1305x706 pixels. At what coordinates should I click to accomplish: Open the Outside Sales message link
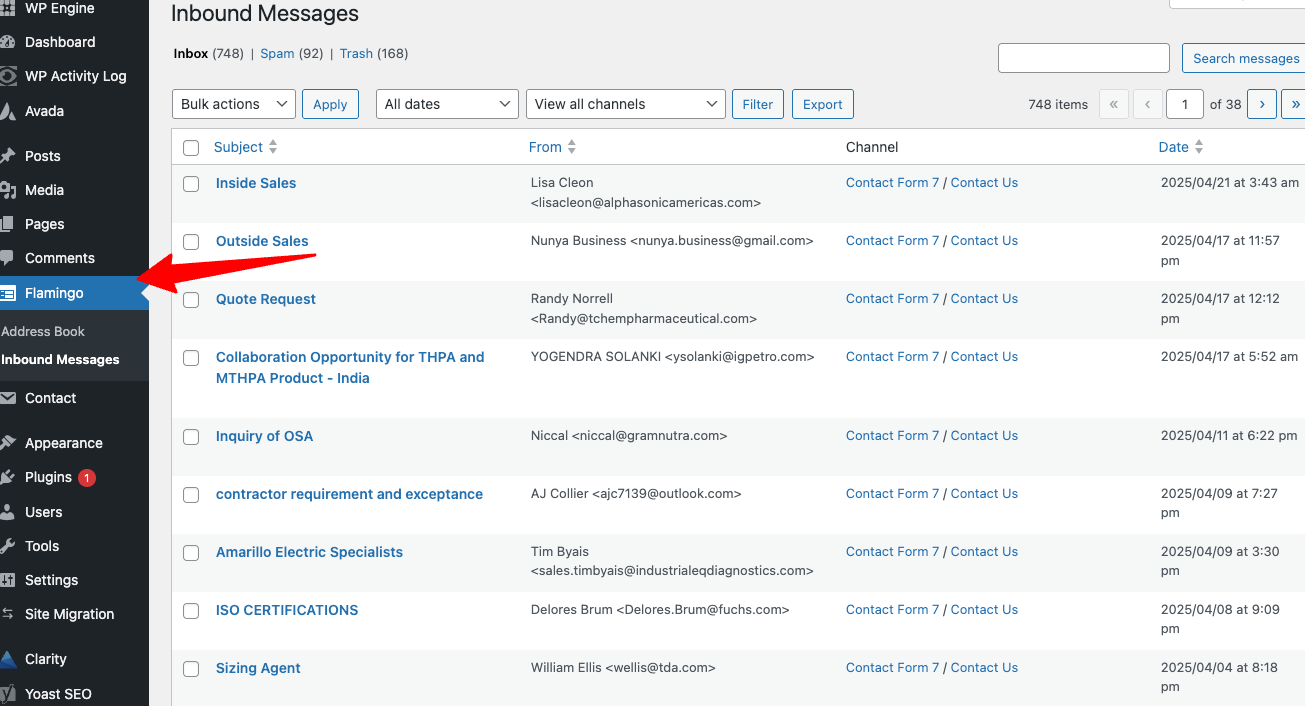pos(262,241)
